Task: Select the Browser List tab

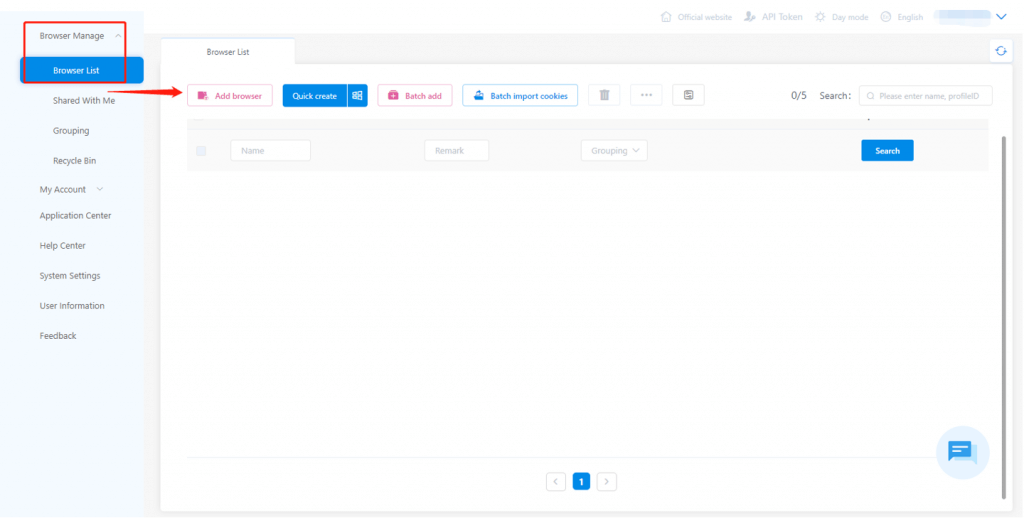Action: click(228, 52)
